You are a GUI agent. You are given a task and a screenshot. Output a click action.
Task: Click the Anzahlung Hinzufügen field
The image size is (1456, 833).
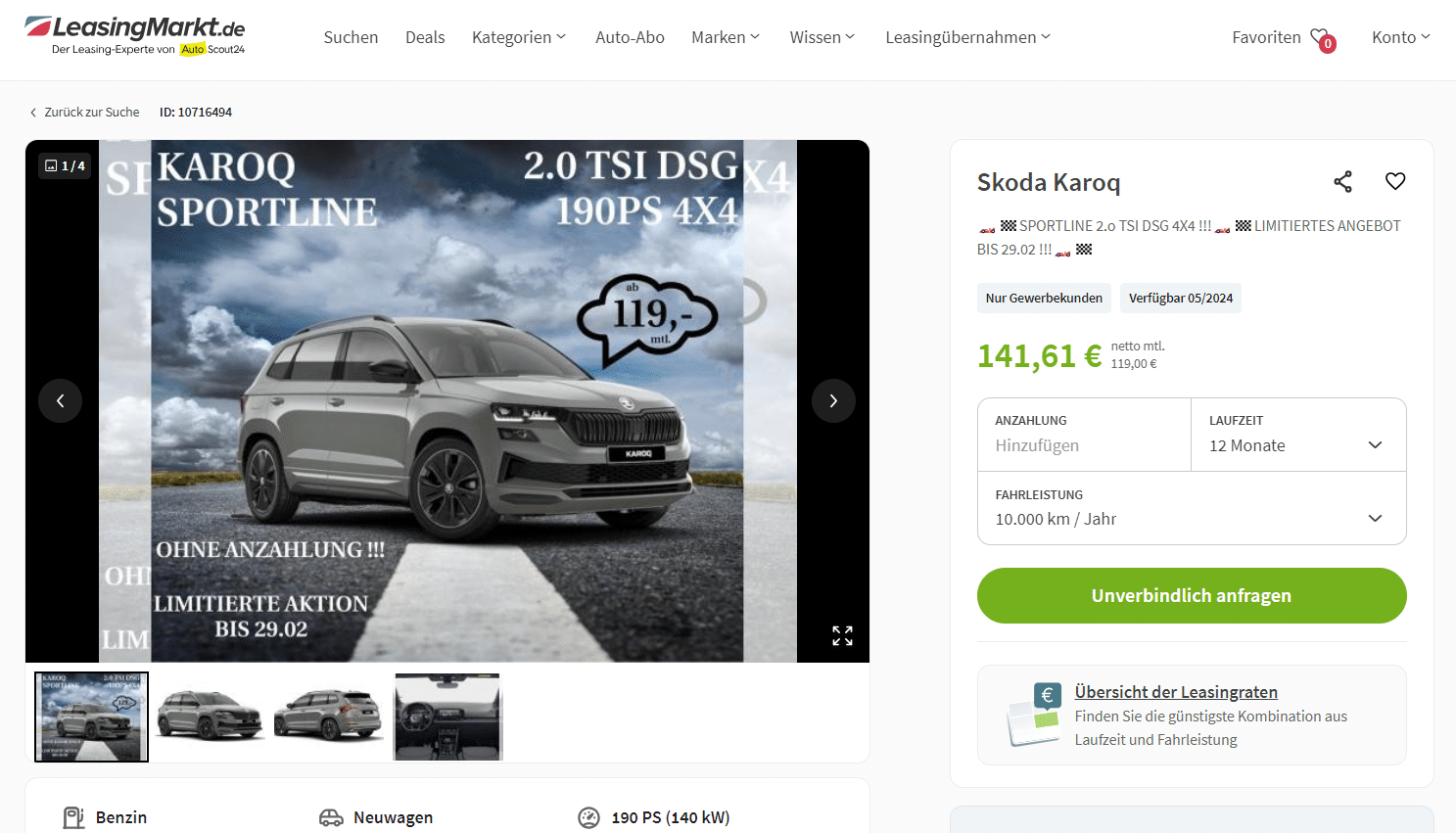click(x=1084, y=435)
